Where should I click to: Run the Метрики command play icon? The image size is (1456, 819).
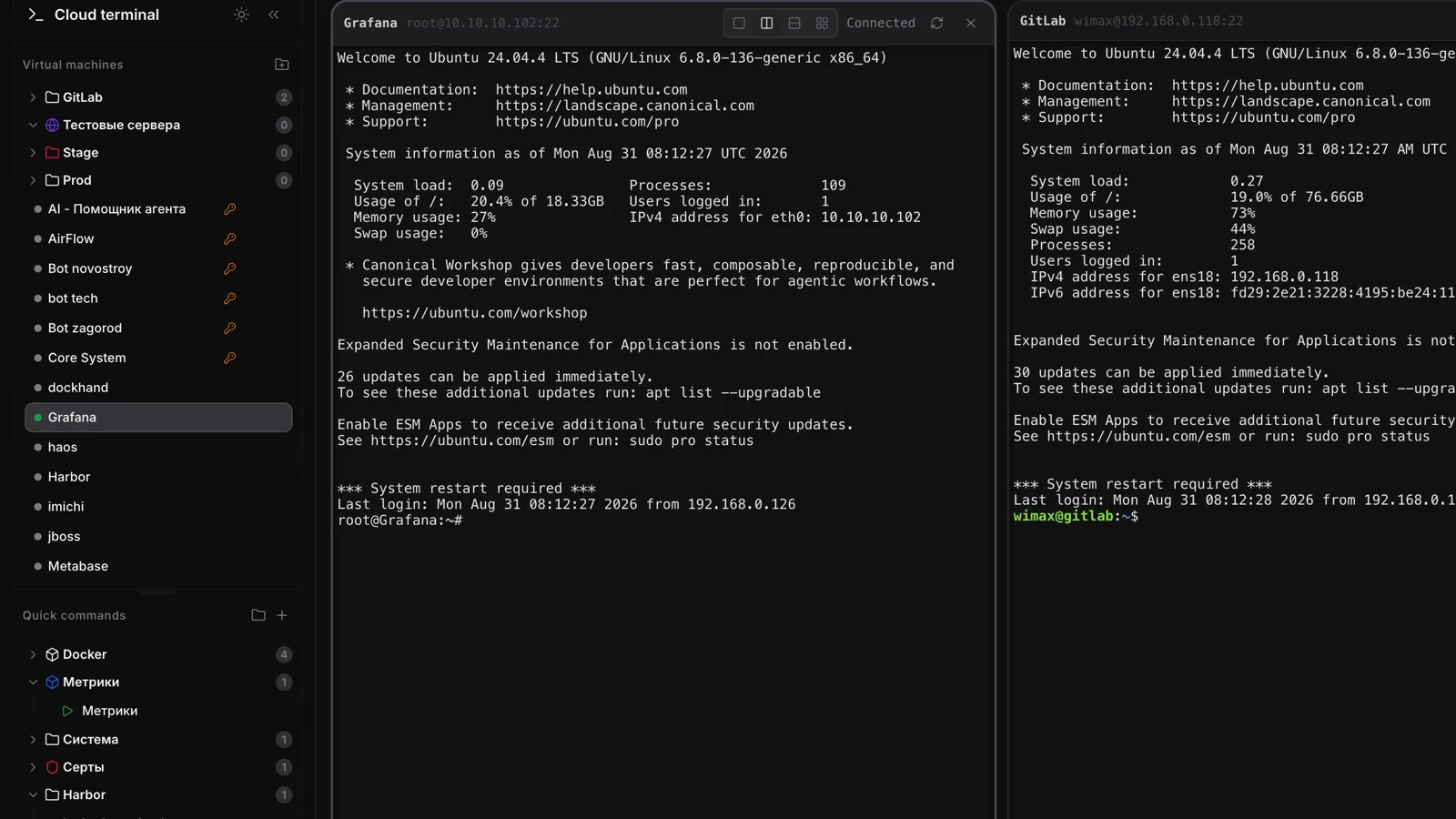tap(67, 711)
